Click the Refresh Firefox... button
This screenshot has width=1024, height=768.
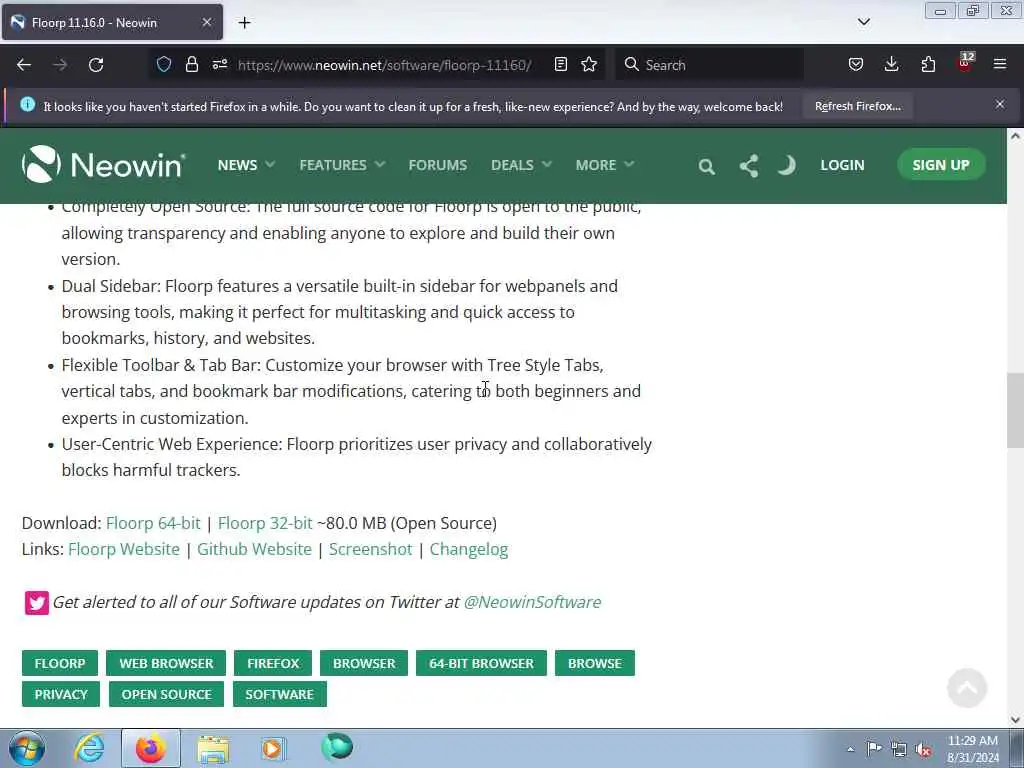(x=857, y=106)
